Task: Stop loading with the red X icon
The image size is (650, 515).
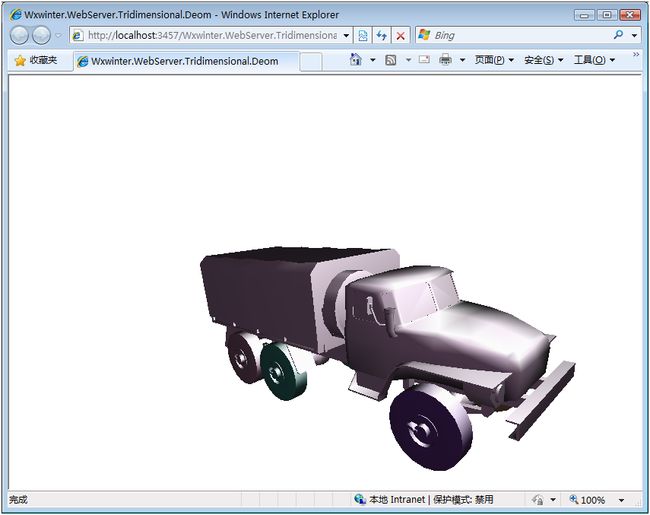Action: [400, 36]
